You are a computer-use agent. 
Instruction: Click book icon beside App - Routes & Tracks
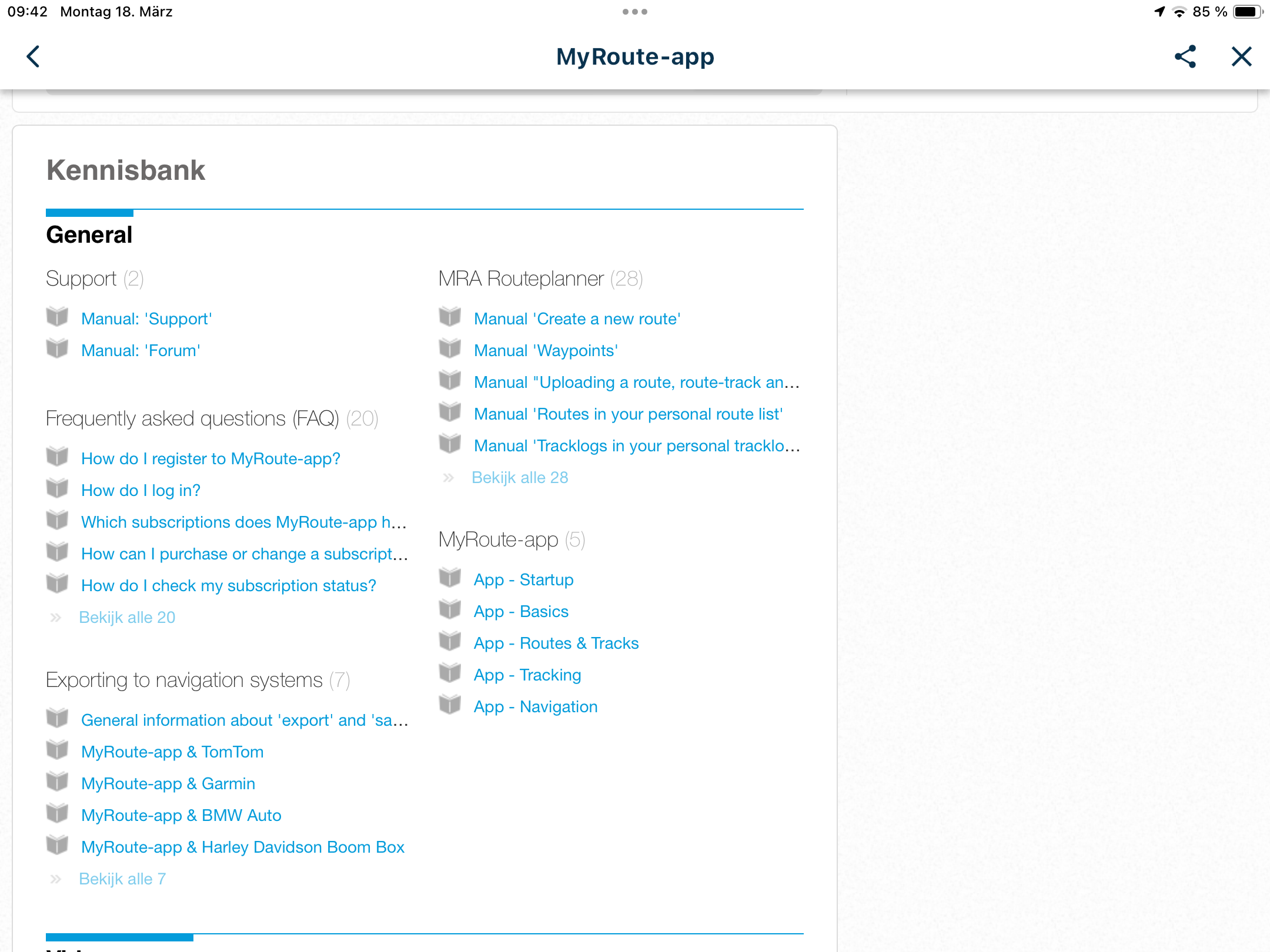click(x=450, y=641)
